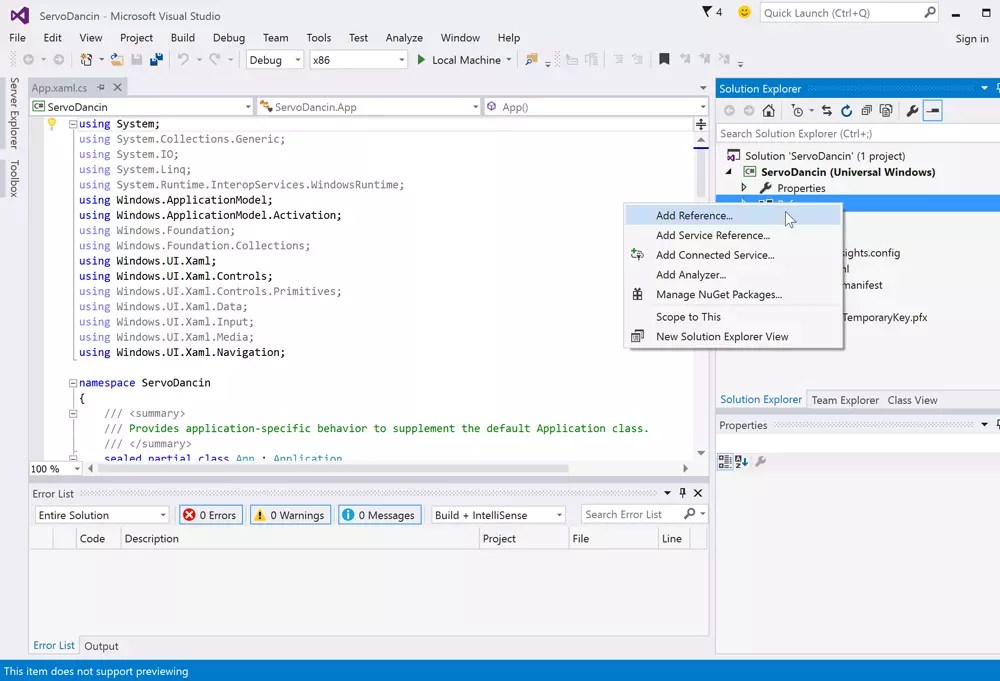Viewport: 1000px width, 681px height.
Task: Open the Analyze menu
Action: click(x=404, y=37)
